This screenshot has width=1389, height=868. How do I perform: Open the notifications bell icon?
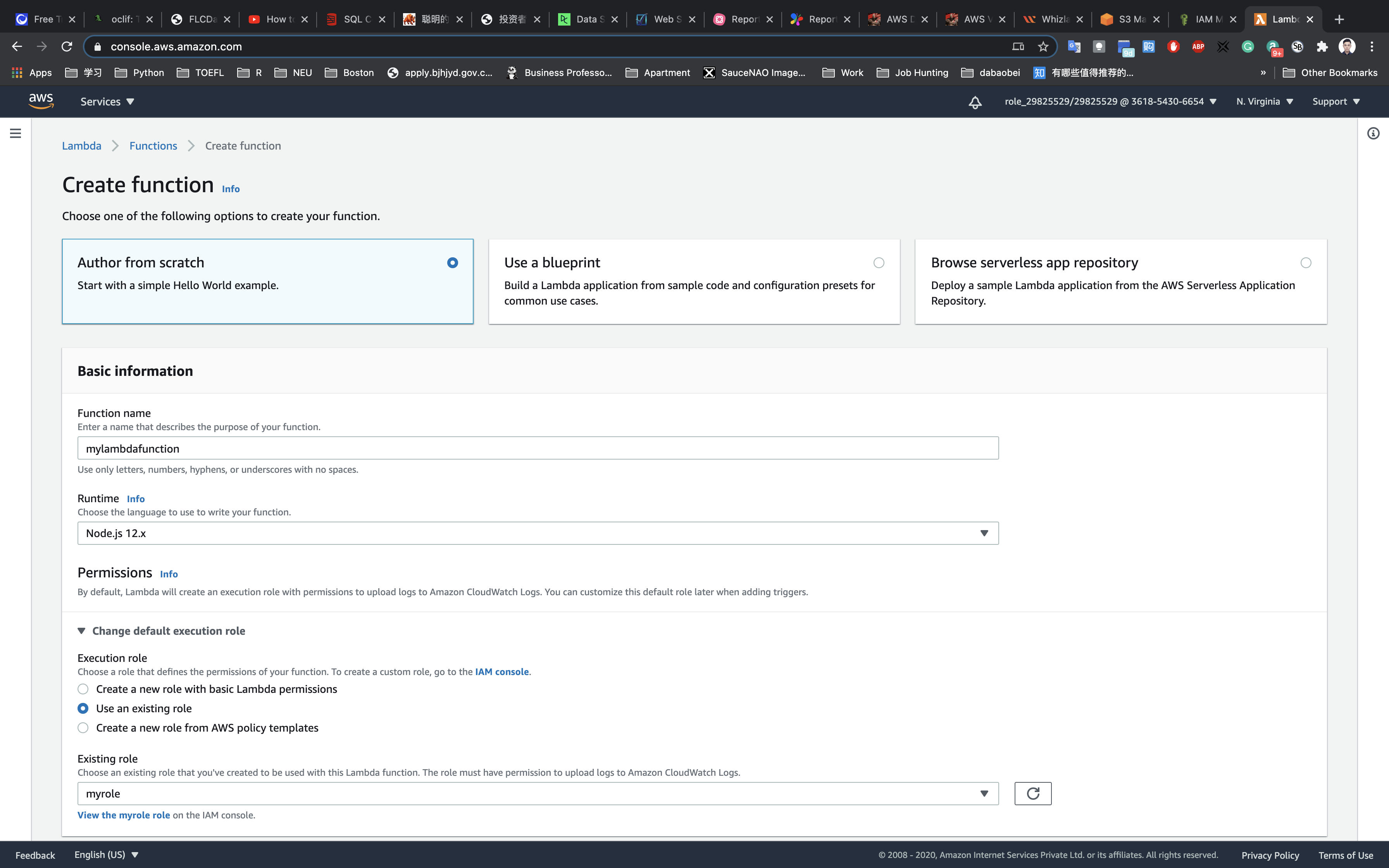(975, 102)
